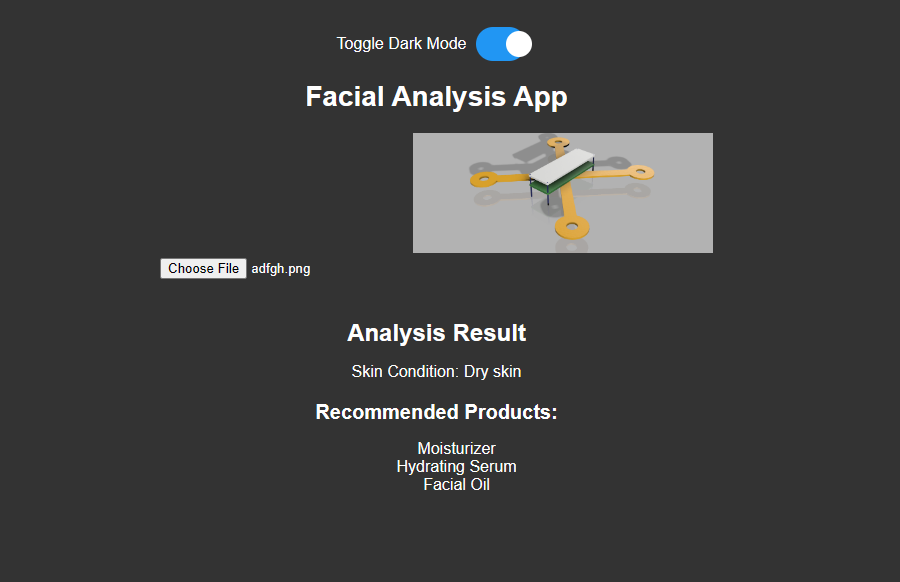Click the adfgh.png file name
The height and width of the screenshot is (582, 900).
(280, 268)
